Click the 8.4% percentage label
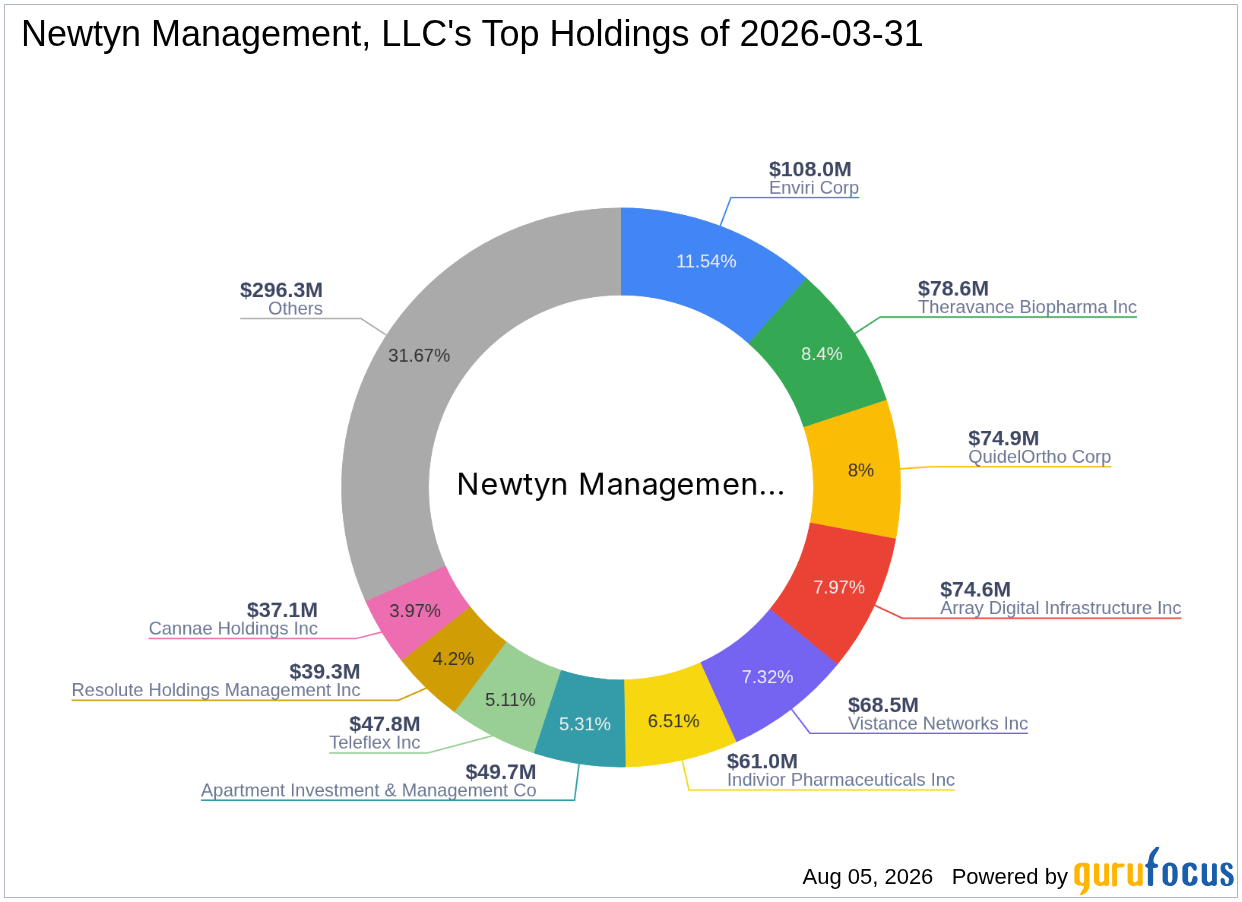1242x902 pixels. (821, 353)
